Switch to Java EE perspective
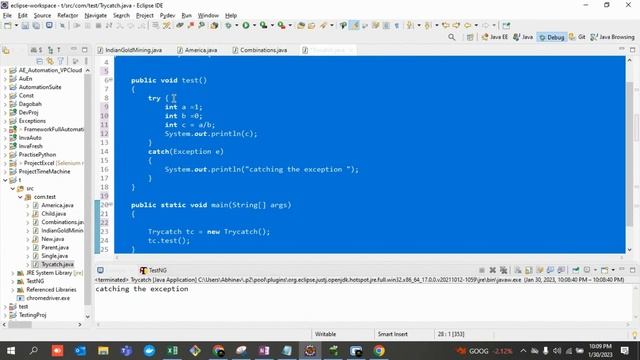Viewport: 640px width, 360px height. 495,37
